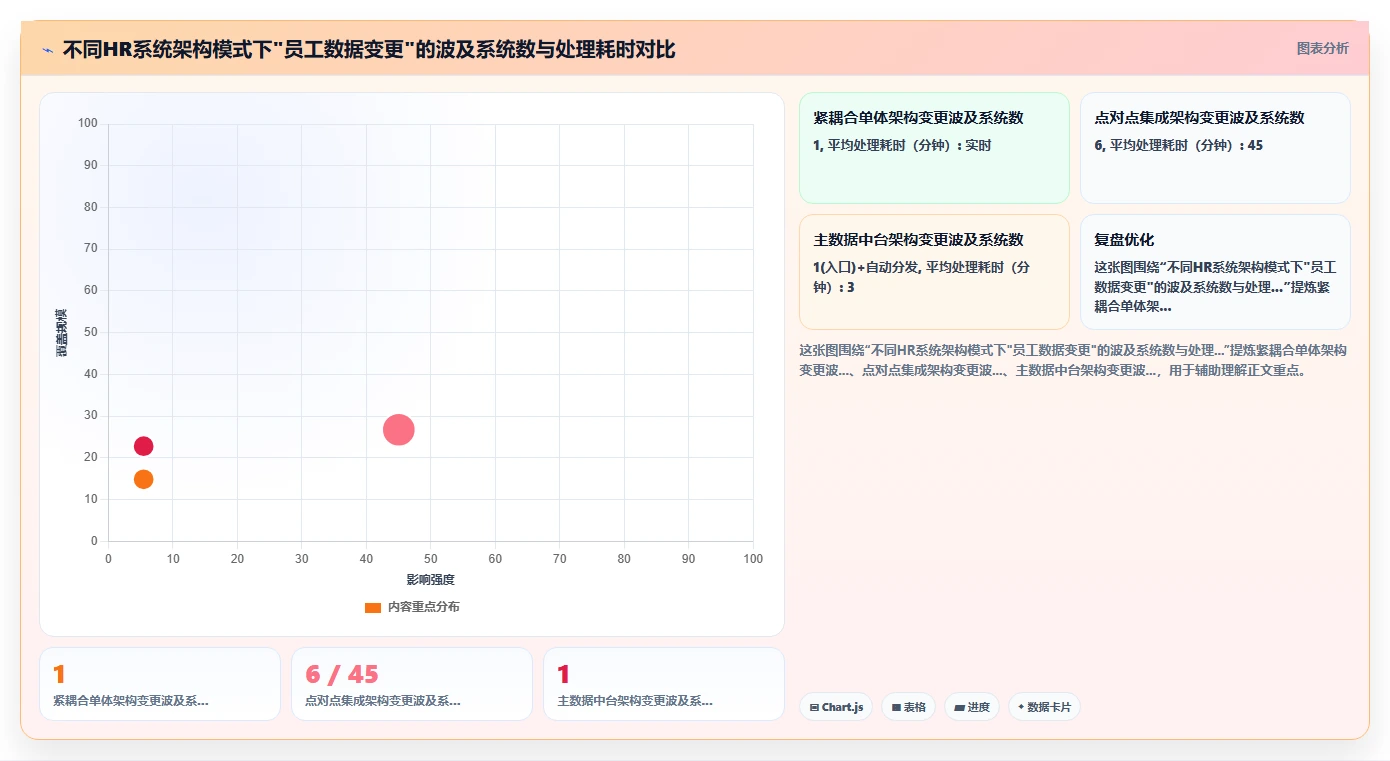Select the orange bubble on the chart
The image size is (1390, 761).
143,479
